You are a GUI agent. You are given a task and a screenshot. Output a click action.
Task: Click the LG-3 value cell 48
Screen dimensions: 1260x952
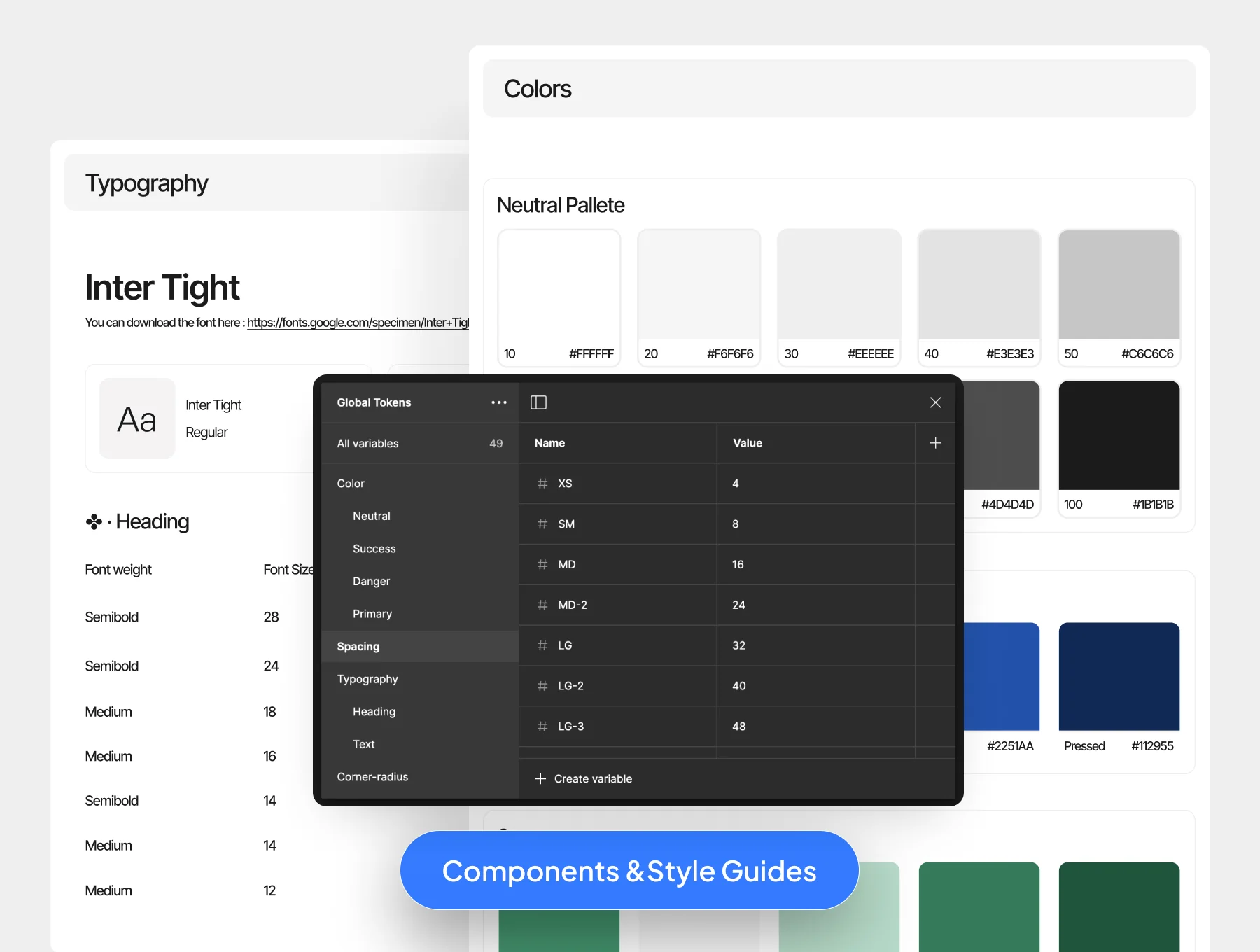tap(816, 727)
